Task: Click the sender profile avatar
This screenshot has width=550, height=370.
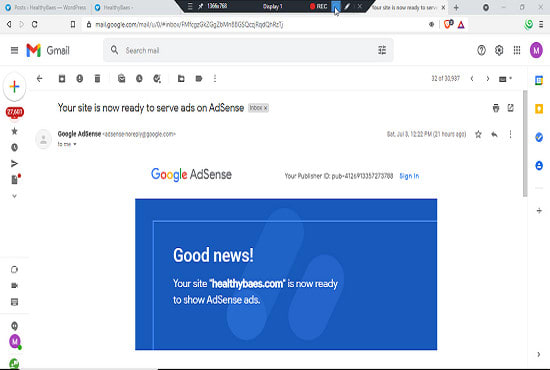Action: (43, 139)
